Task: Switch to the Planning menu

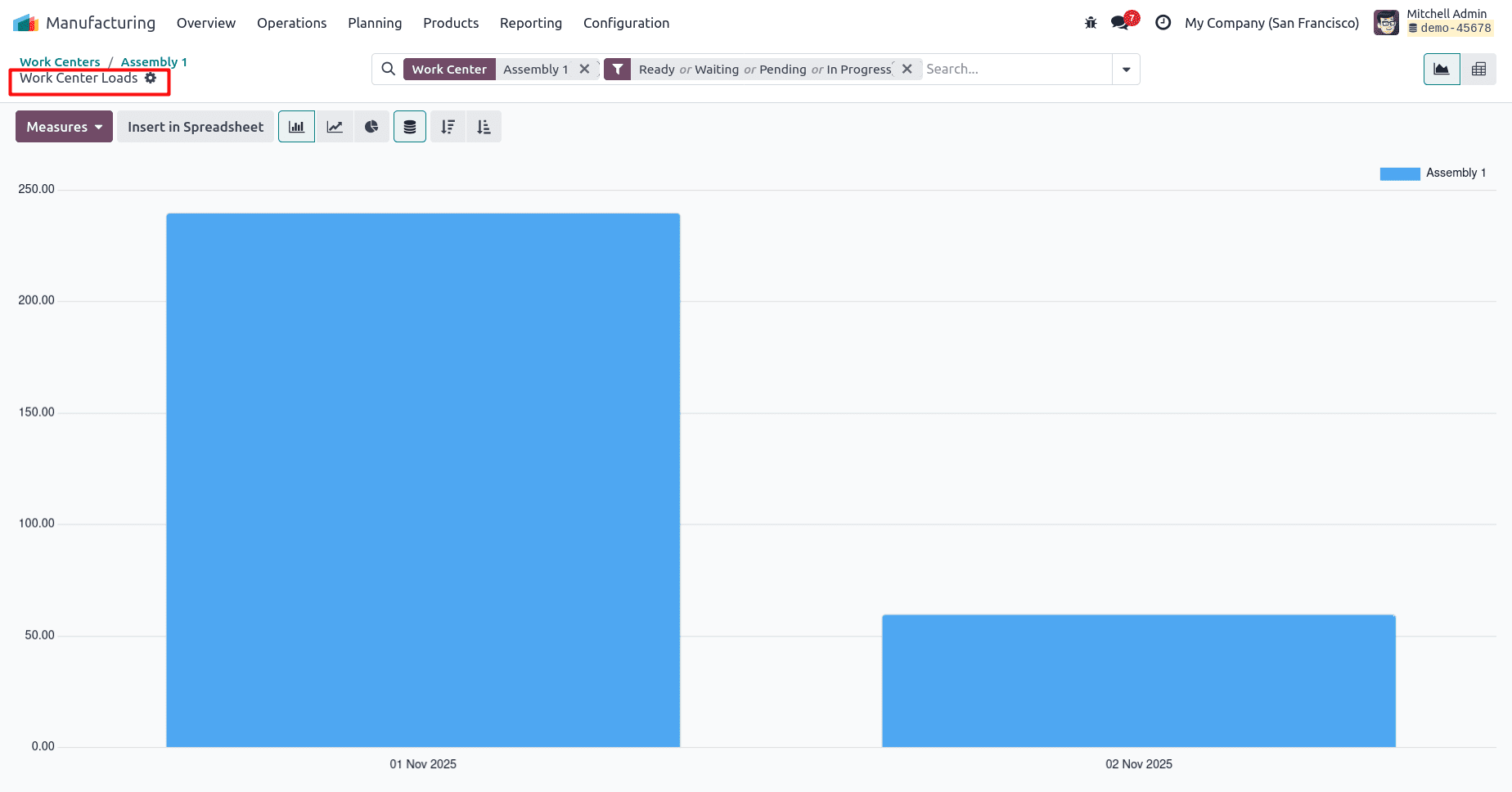Action: click(375, 23)
